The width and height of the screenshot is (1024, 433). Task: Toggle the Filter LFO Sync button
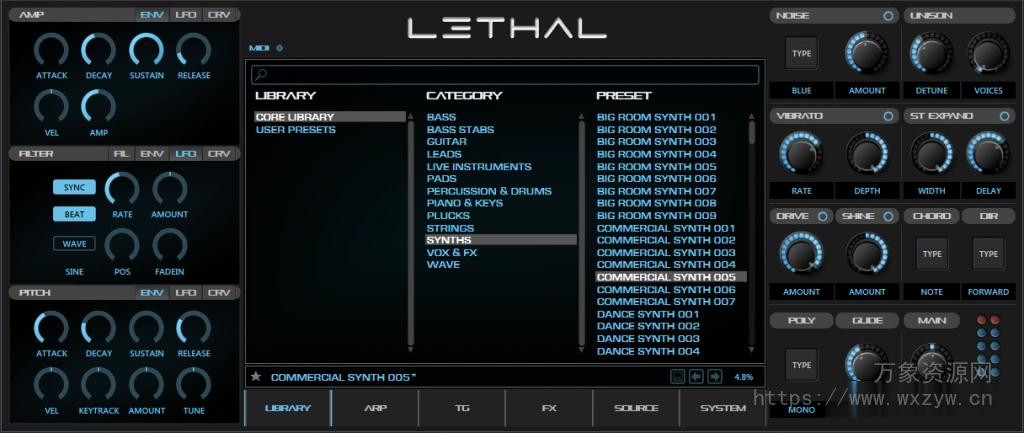(x=74, y=187)
